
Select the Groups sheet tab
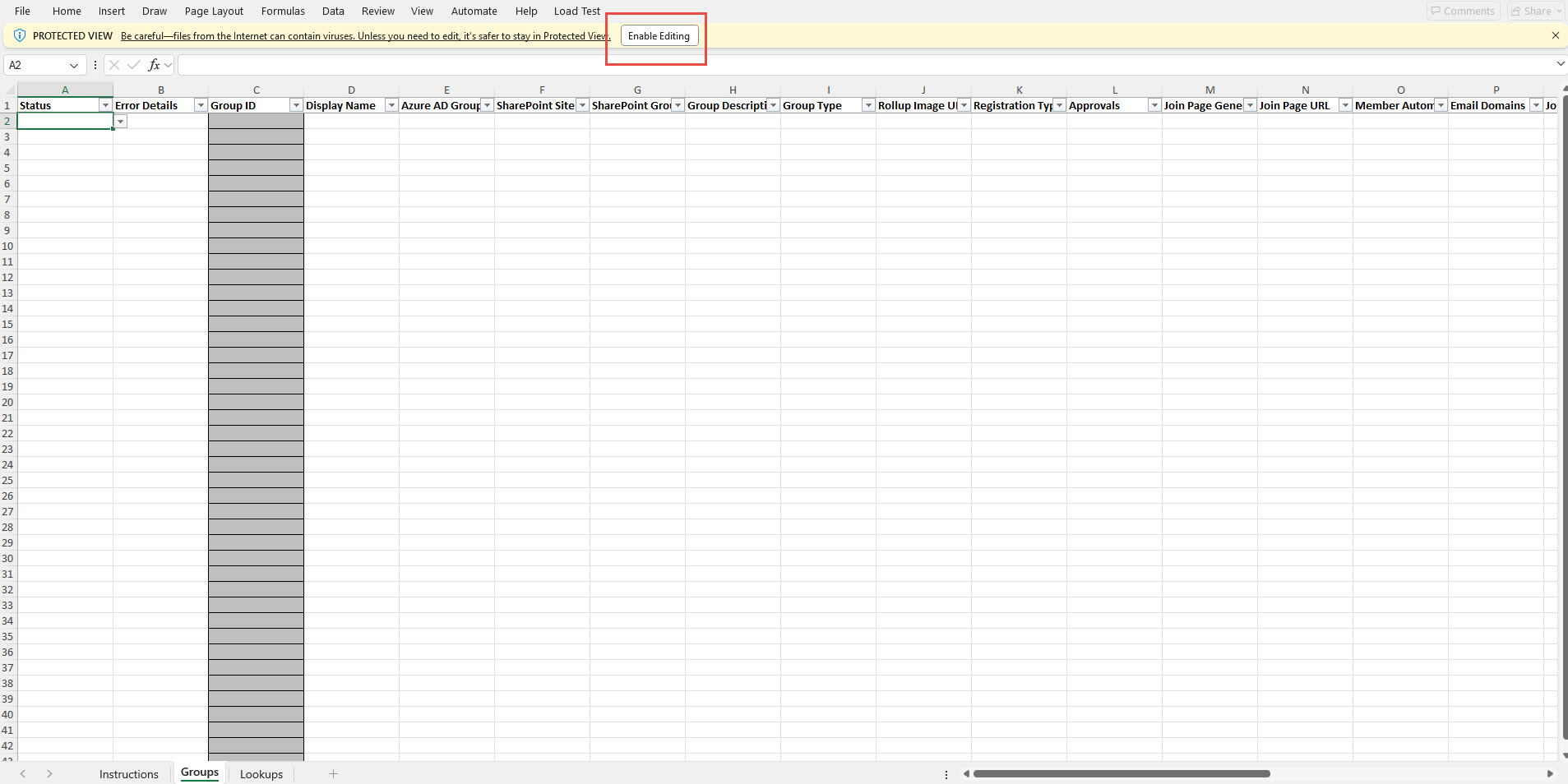point(200,772)
